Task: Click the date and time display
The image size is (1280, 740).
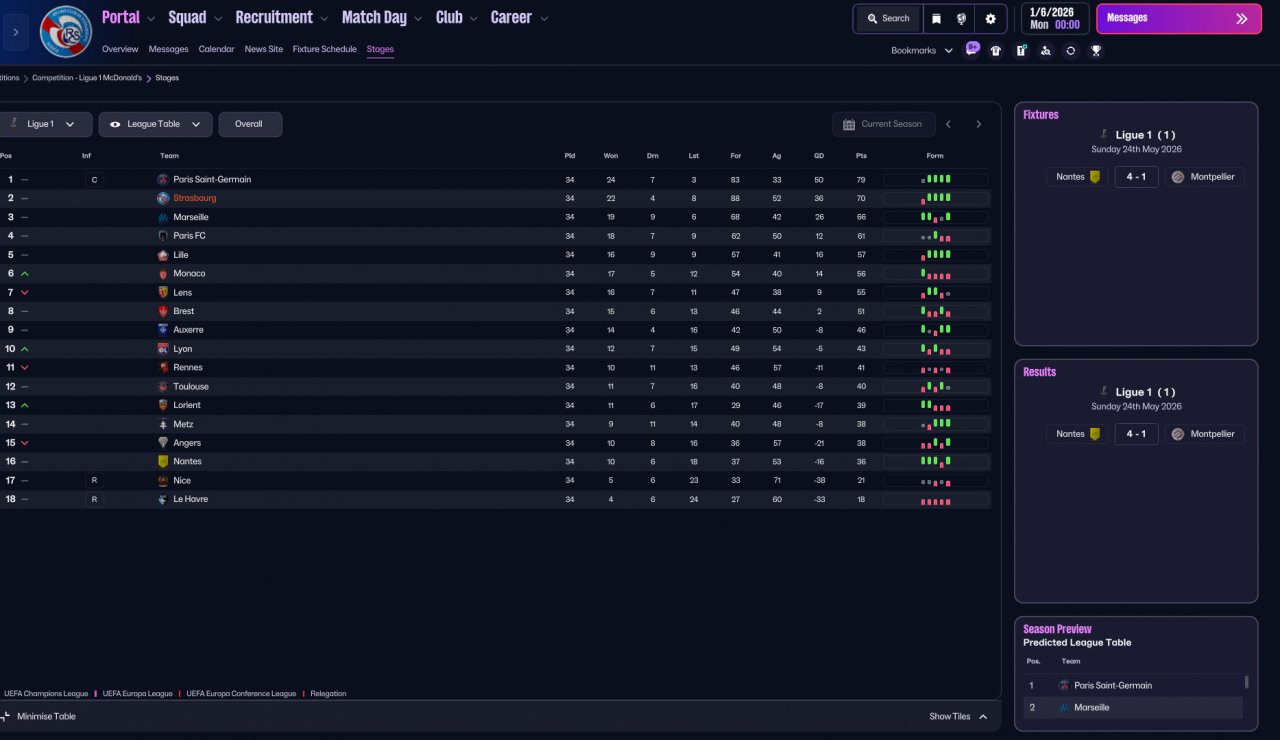Action: pos(1055,18)
